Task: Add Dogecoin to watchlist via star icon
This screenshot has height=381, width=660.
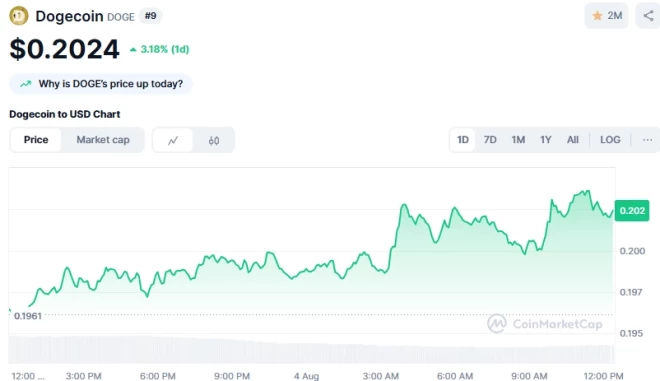Action: pos(597,16)
